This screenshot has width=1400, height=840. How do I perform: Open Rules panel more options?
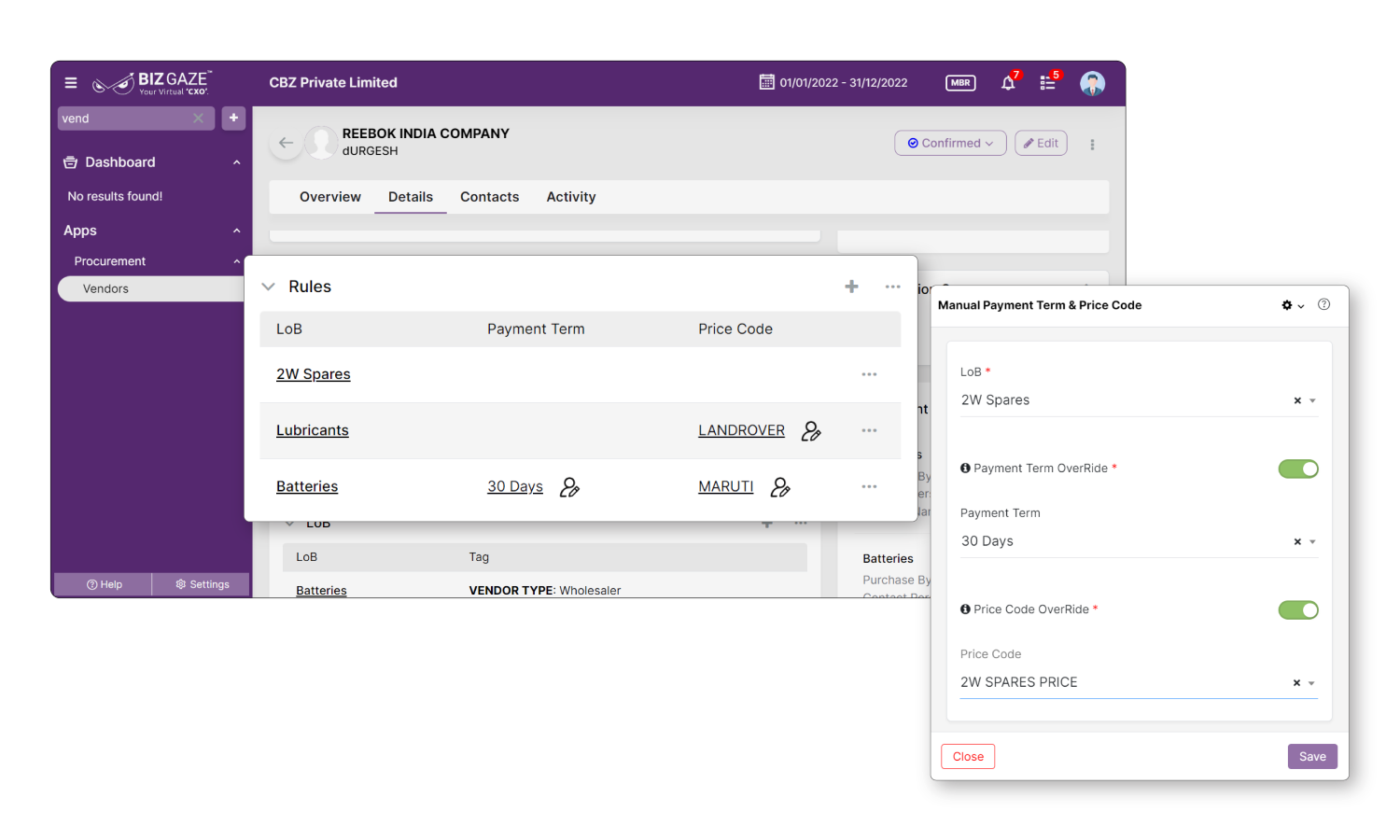[x=892, y=287]
